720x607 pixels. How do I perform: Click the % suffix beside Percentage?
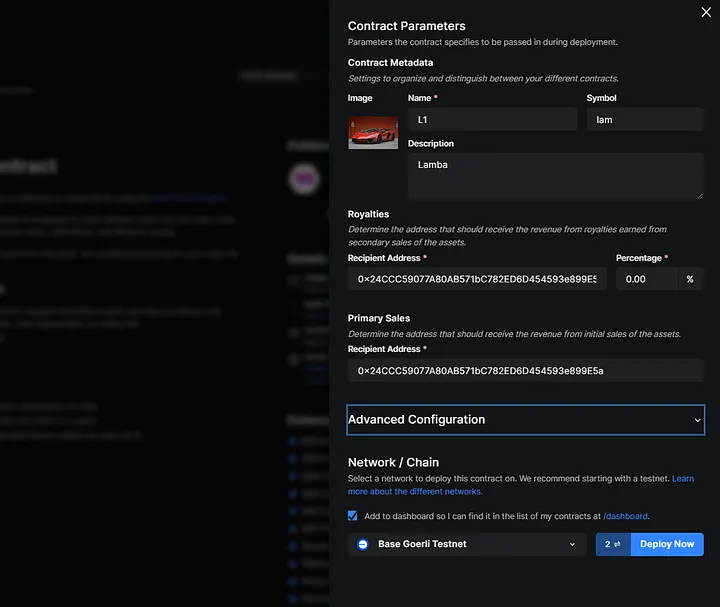pos(690,279)
